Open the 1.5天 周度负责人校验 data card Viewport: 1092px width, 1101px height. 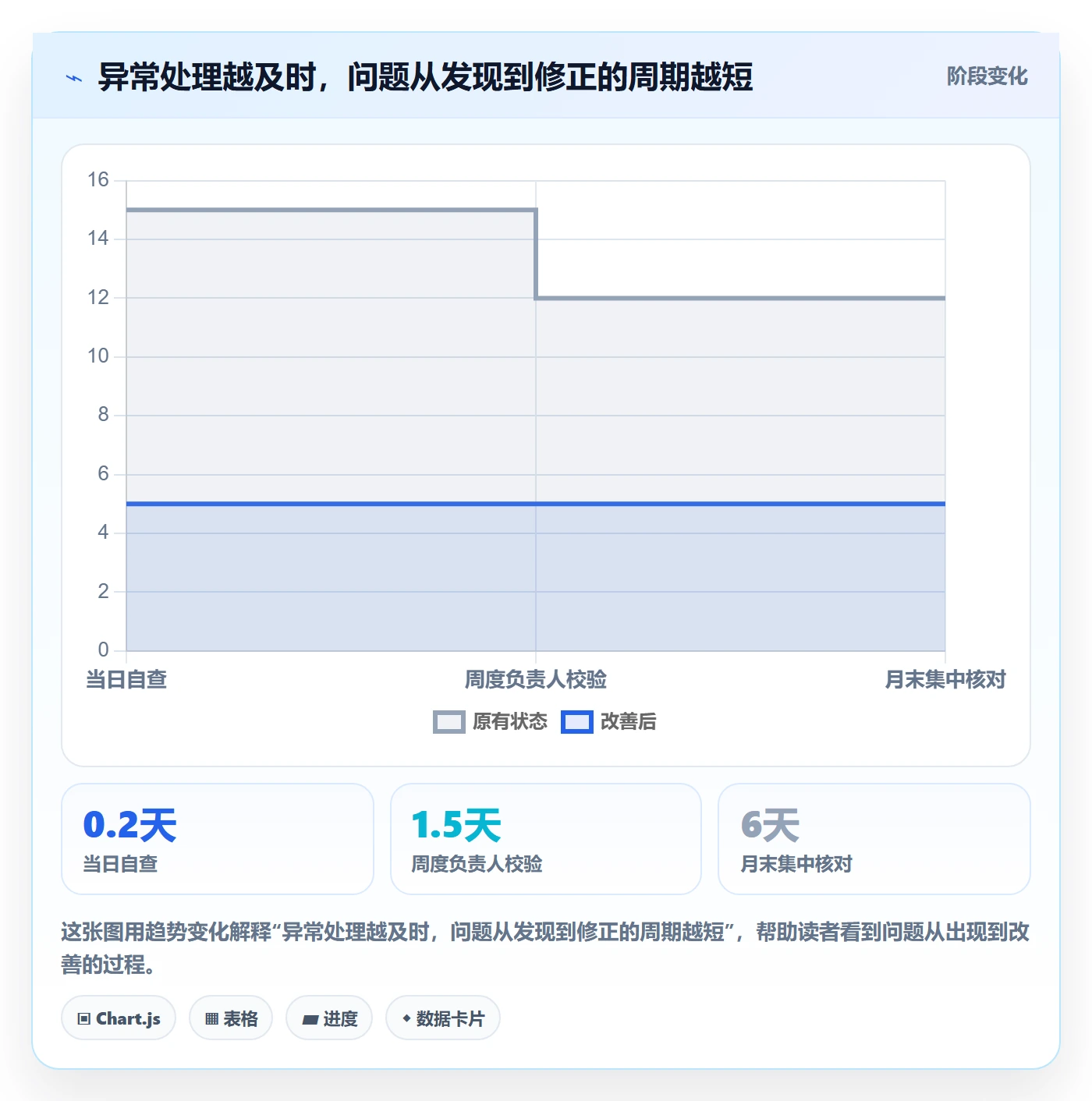(x=546, y=839)
